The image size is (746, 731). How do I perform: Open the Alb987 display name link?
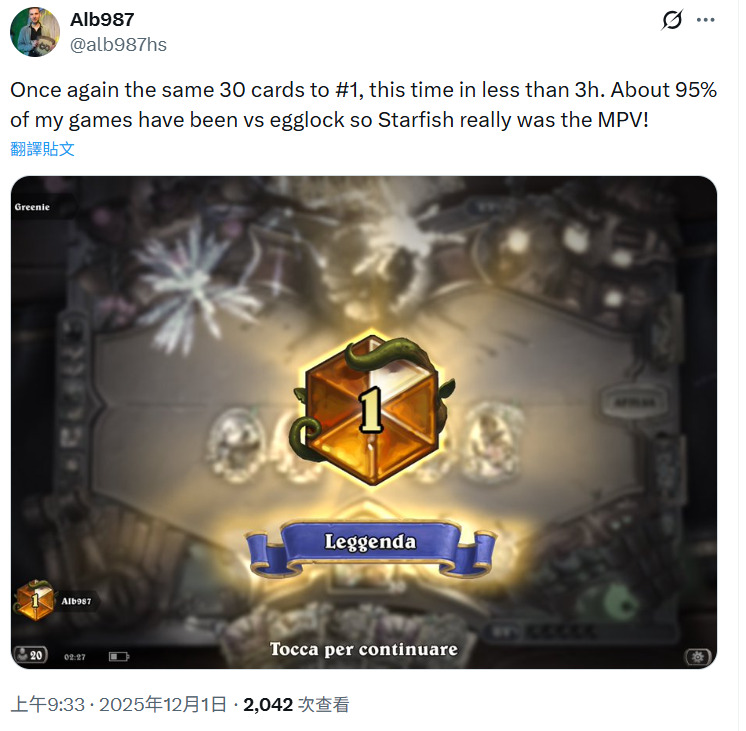coord(102,20)
